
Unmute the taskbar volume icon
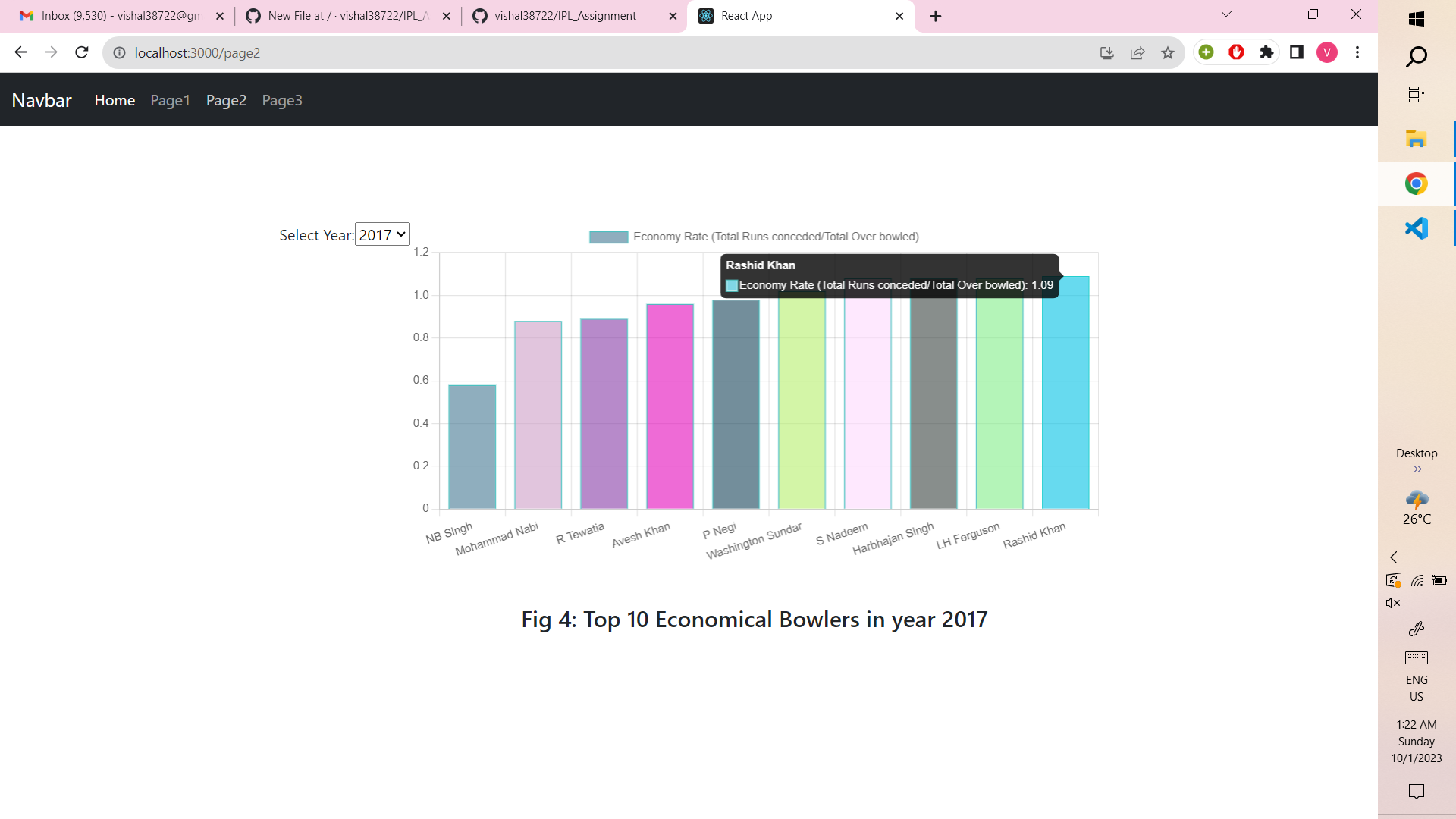(1393, 603)
